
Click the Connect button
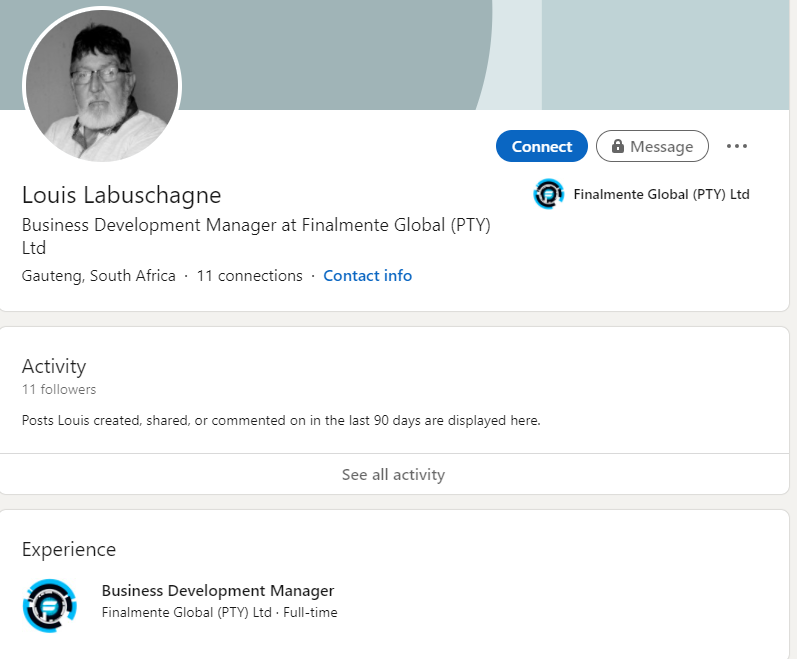541,146
